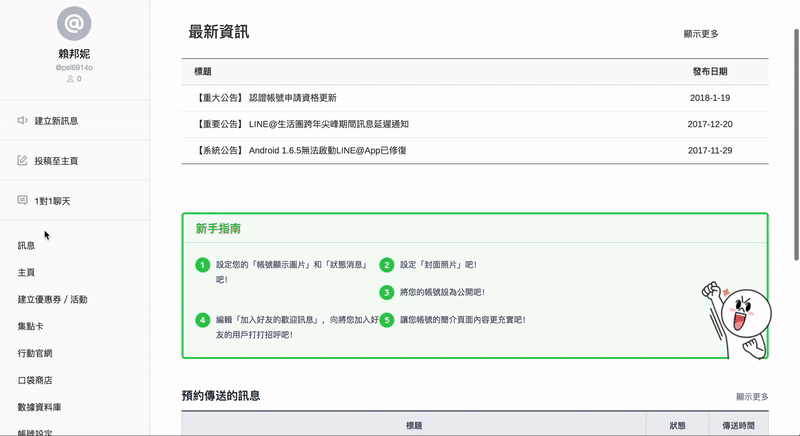The height and width of the screenshot is (436, 800).
Task: Click guide step 設定「封面照片」吧!
Action: pyautogui.click(x=438, y=265)
